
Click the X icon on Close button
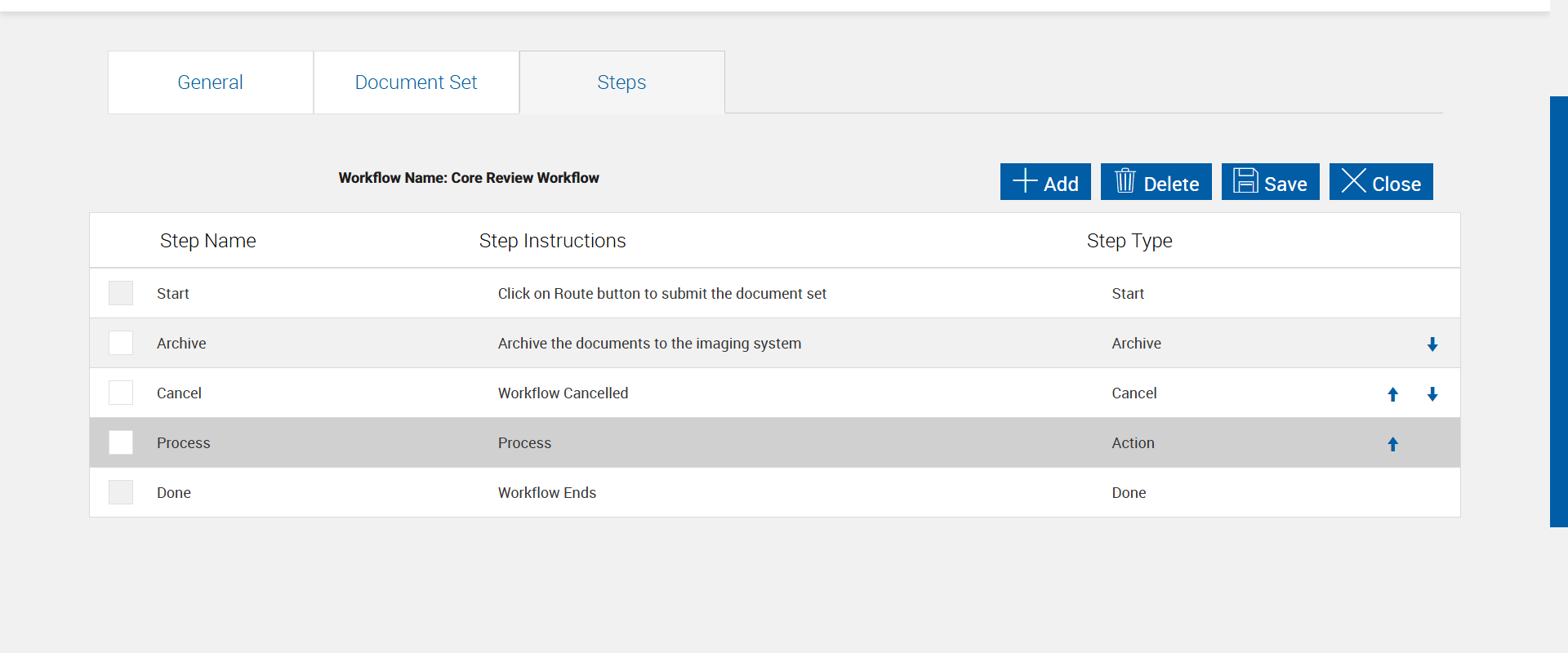[1353, 180]
